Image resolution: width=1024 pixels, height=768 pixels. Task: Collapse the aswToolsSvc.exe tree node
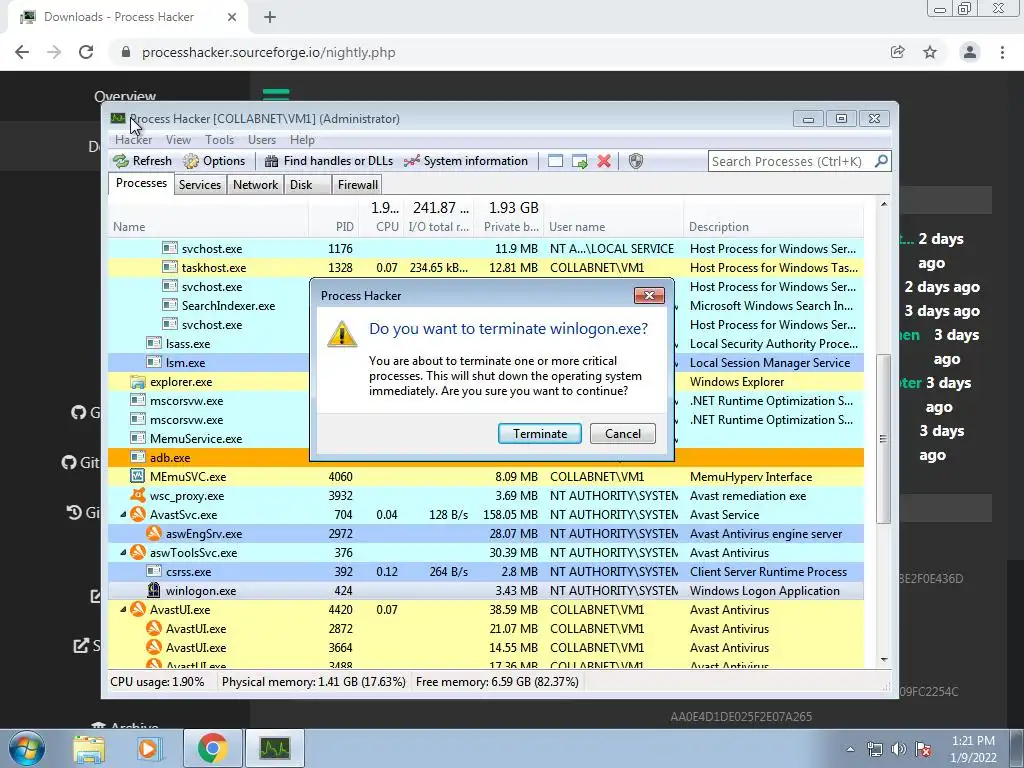click(x=123, y=552)
